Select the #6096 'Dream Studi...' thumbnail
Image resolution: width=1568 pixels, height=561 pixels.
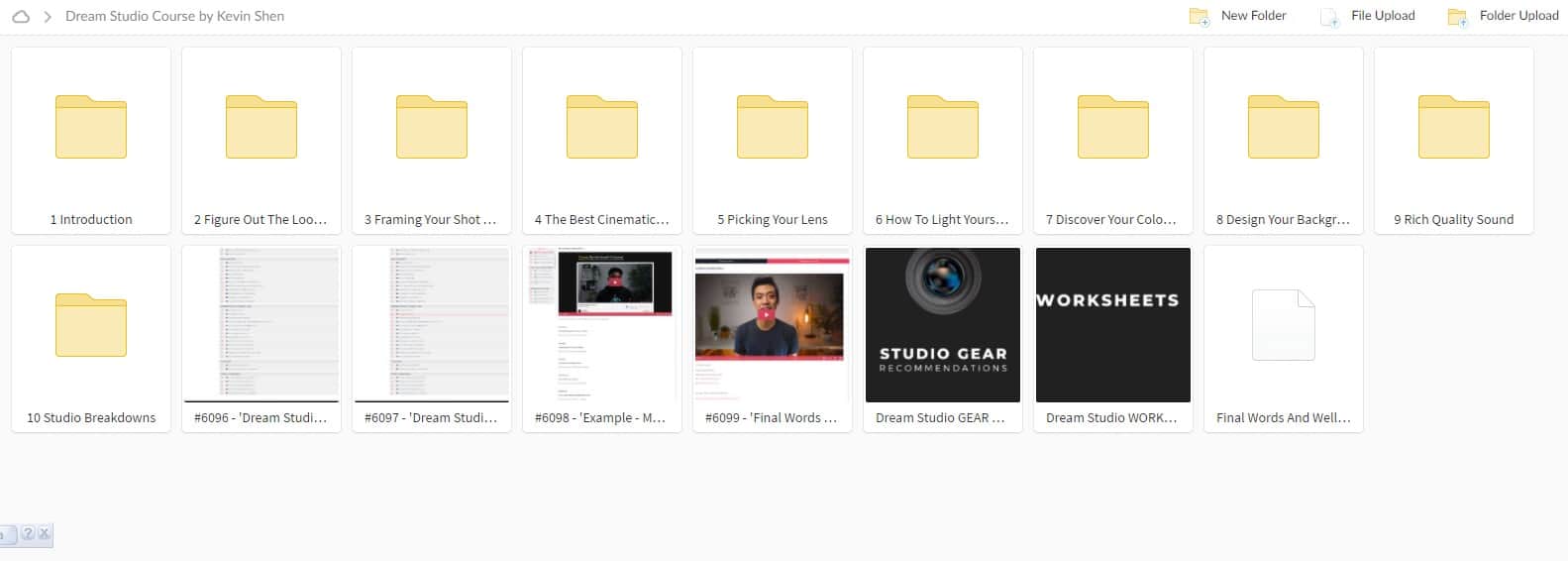[261, 325]
